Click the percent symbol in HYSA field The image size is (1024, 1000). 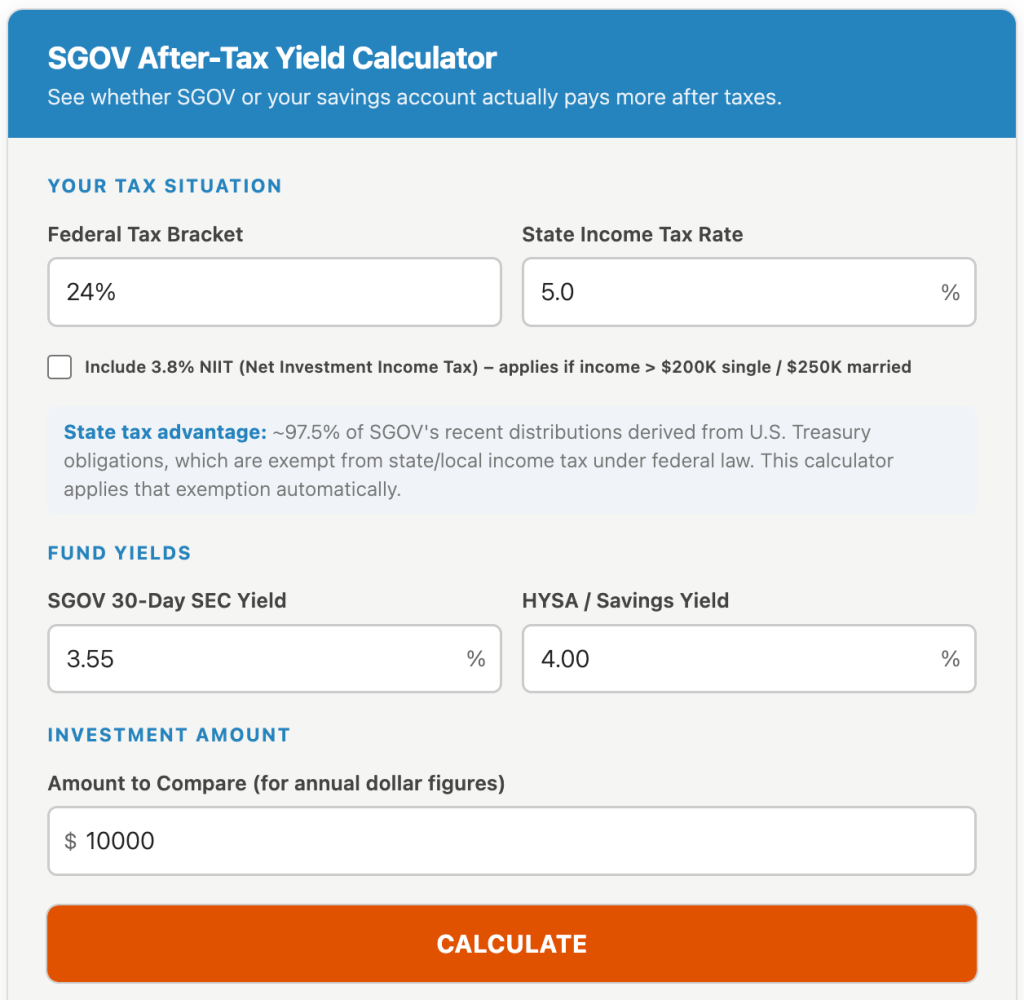click(950, 658)
